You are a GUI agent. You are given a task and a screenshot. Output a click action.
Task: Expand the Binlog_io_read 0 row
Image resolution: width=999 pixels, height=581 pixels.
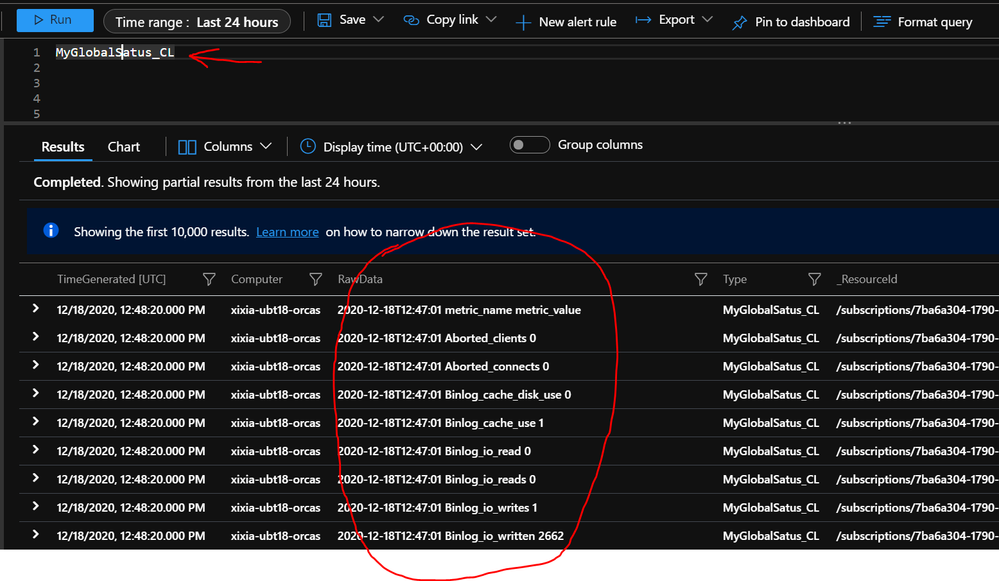36,450
